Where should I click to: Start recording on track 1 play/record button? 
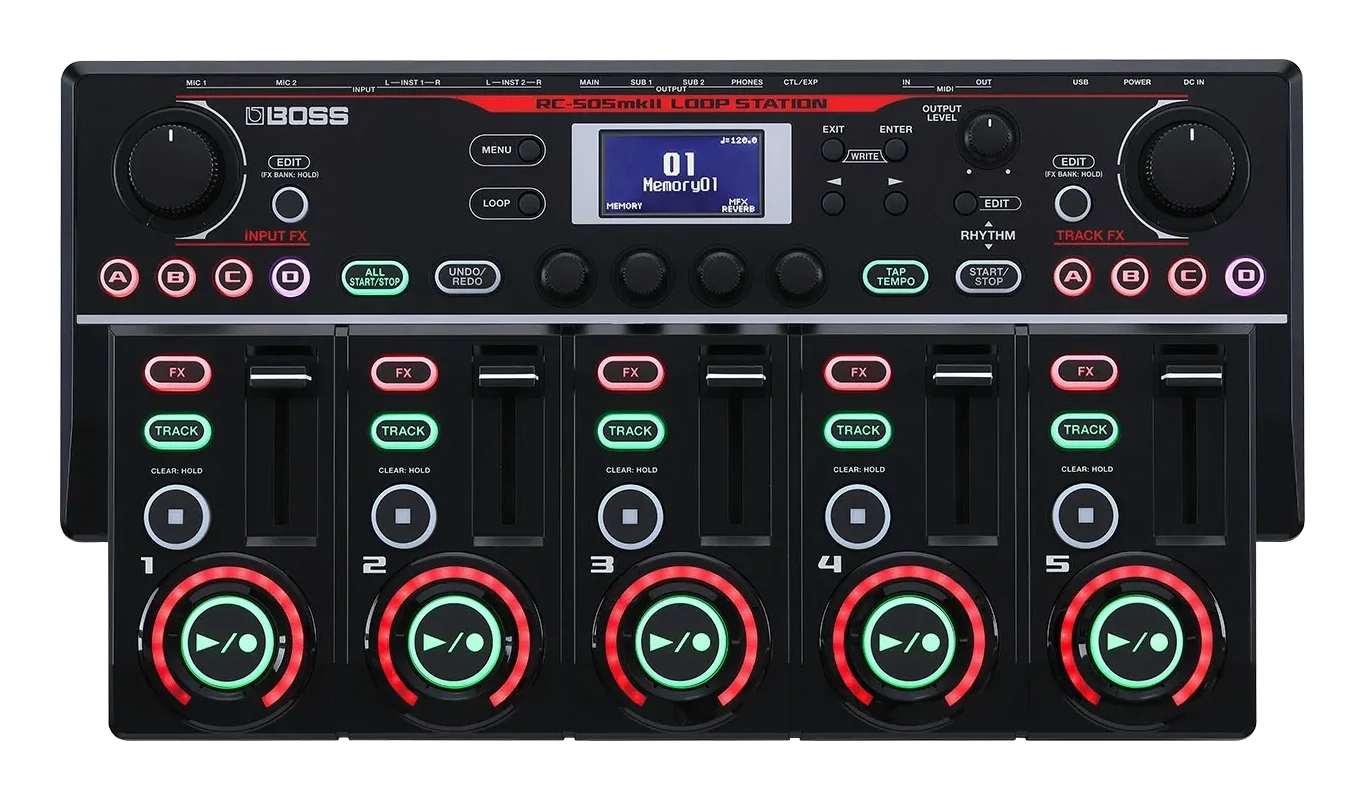coord(225,642)
